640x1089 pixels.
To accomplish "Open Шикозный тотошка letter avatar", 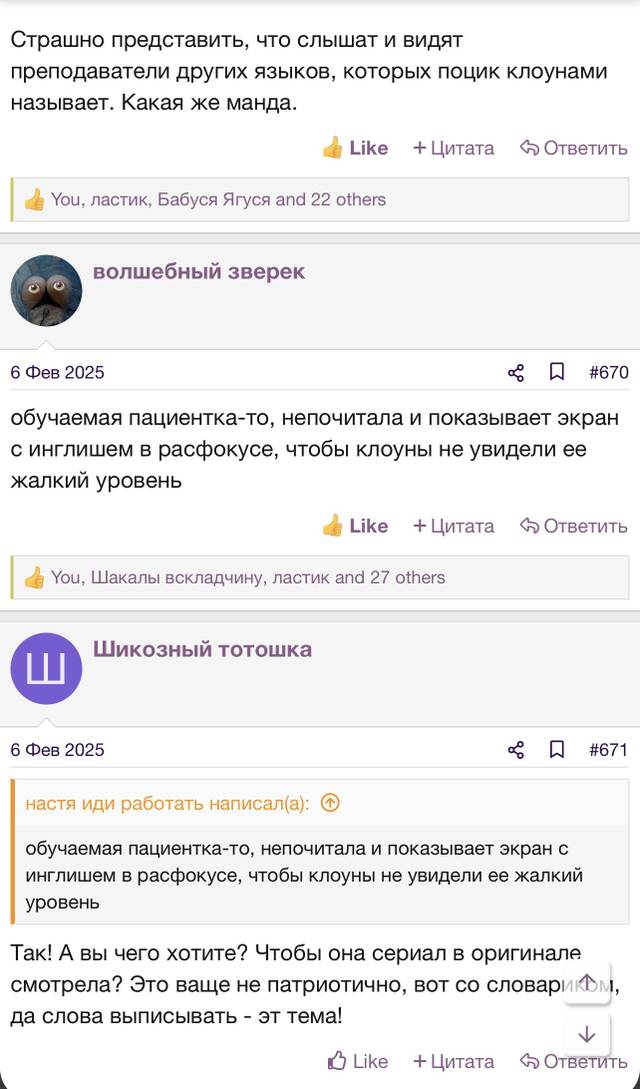I will (x=46, y=668).
